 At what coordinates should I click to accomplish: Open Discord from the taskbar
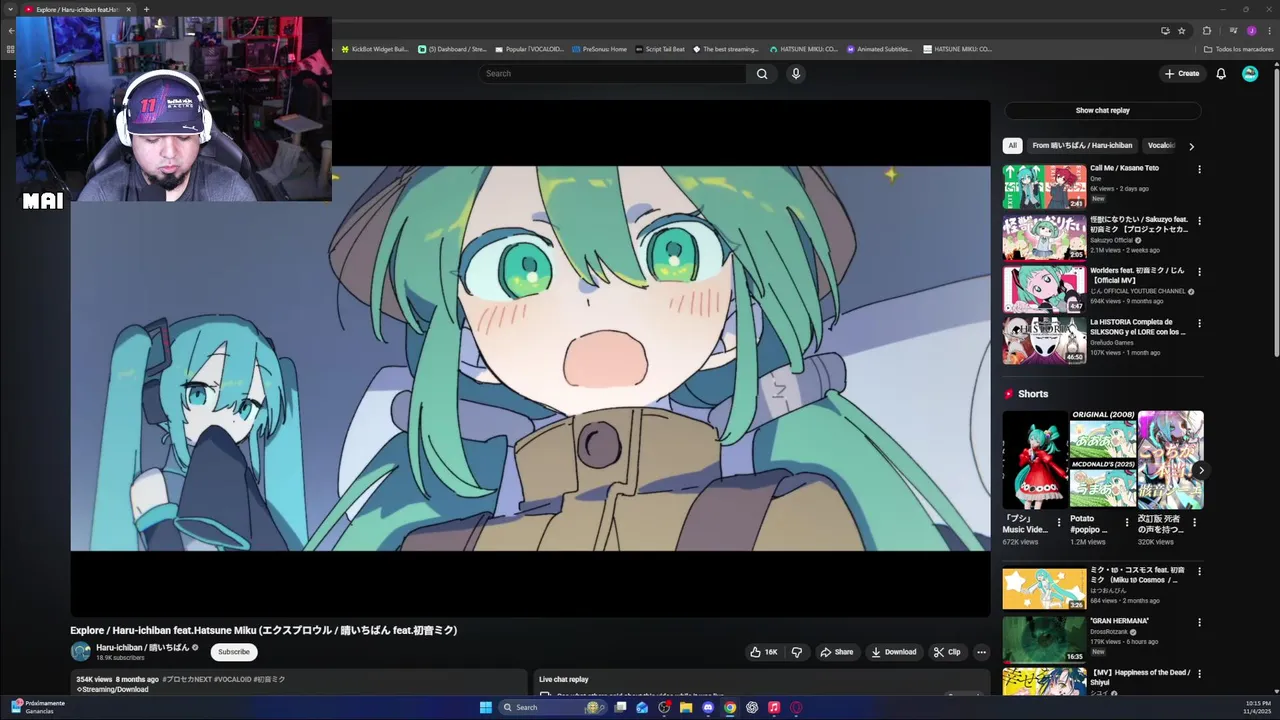tap(708, 707)
